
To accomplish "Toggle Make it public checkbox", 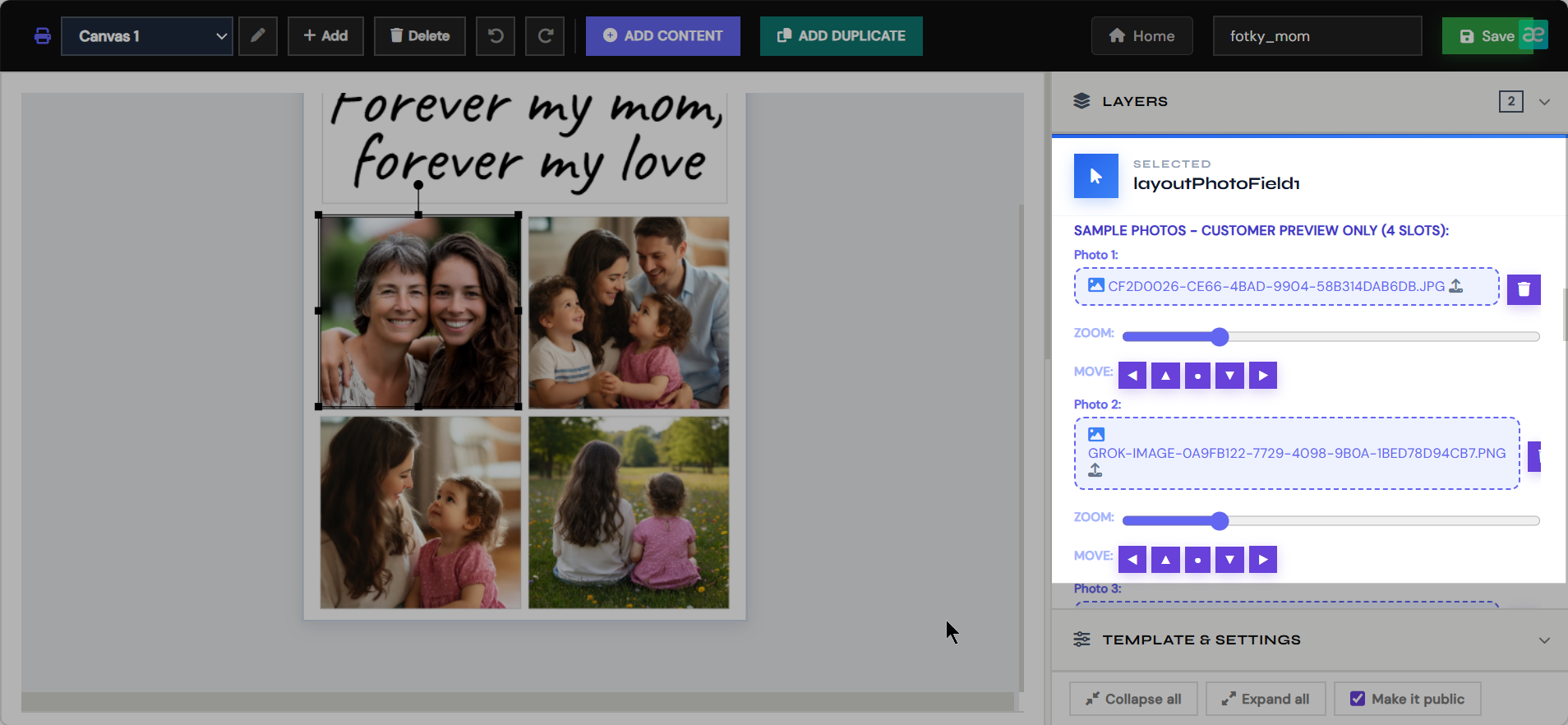I will (x=1358, y=699).
